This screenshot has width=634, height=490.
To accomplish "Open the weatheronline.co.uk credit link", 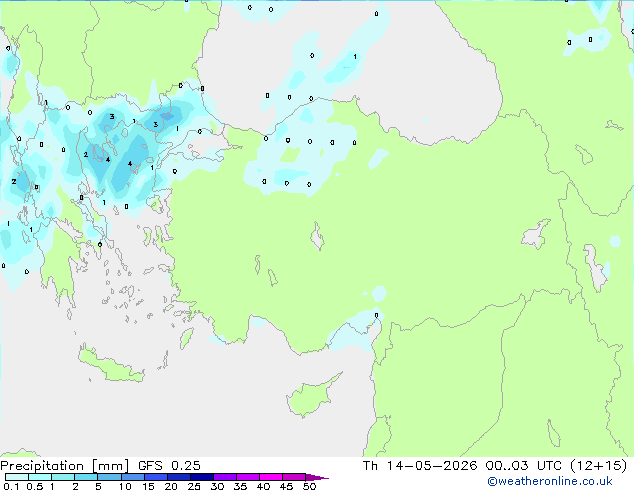I will click(x=550, y=481).
